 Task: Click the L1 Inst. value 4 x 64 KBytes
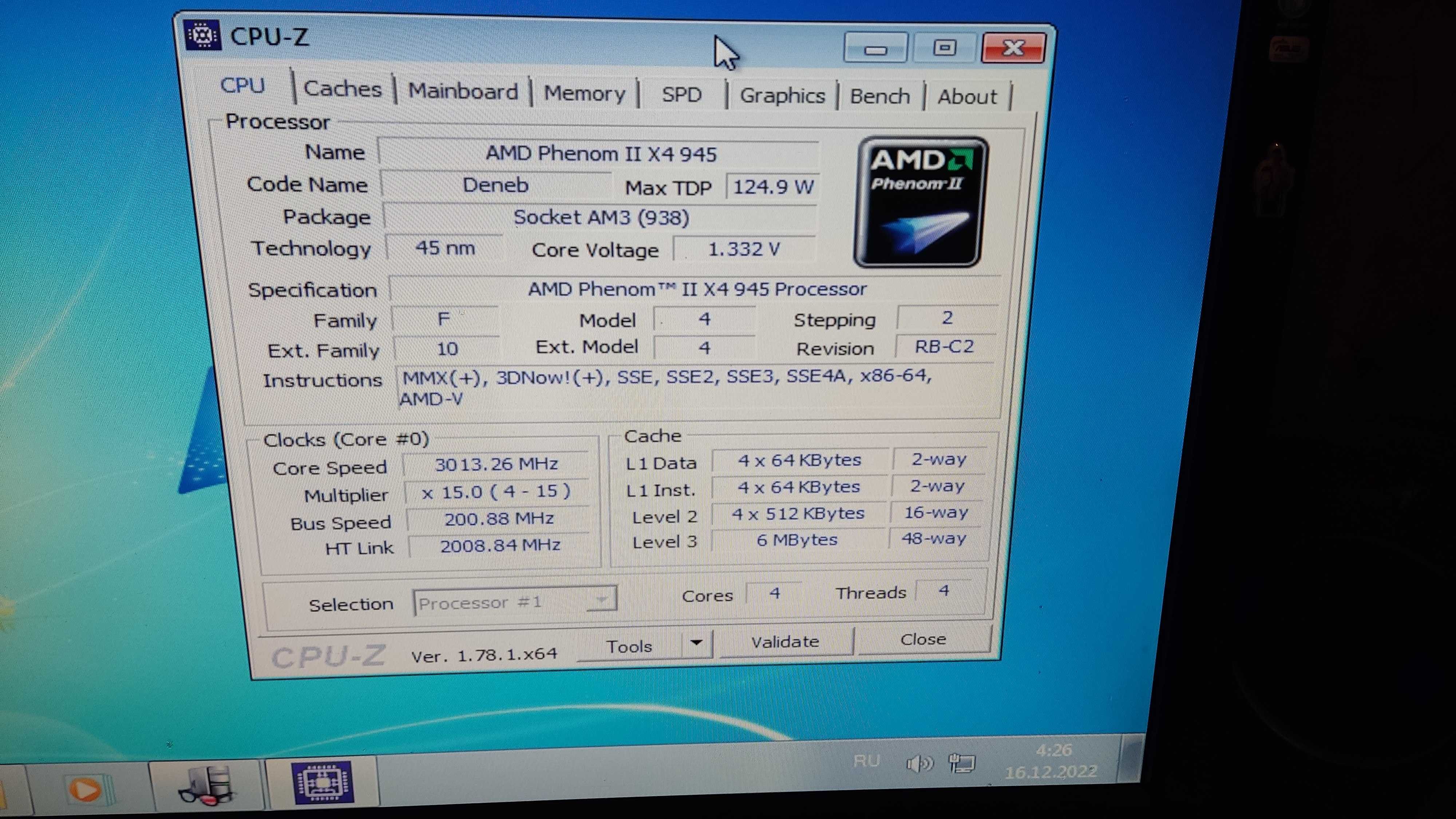pyautogui.click(x=799, y=487)
